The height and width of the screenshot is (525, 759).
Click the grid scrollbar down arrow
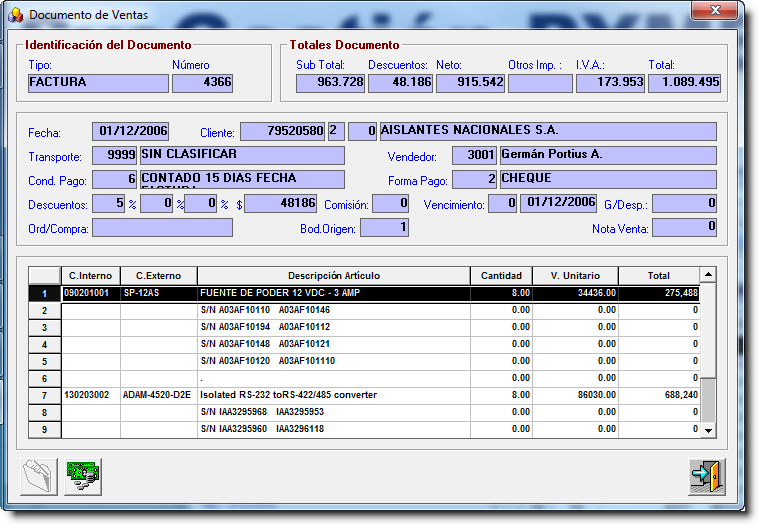click(708, 430)
